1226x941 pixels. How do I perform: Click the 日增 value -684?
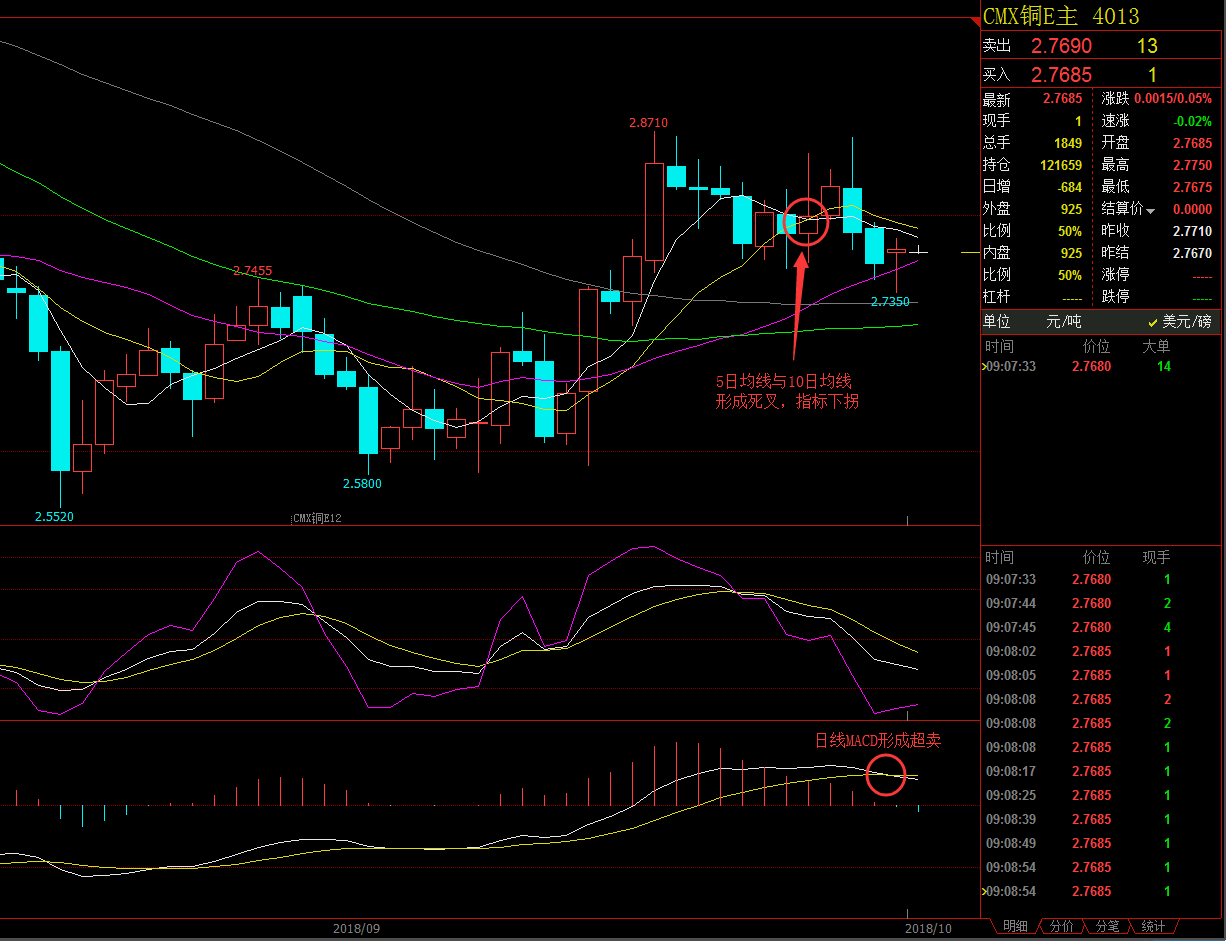pos(1069,187)
